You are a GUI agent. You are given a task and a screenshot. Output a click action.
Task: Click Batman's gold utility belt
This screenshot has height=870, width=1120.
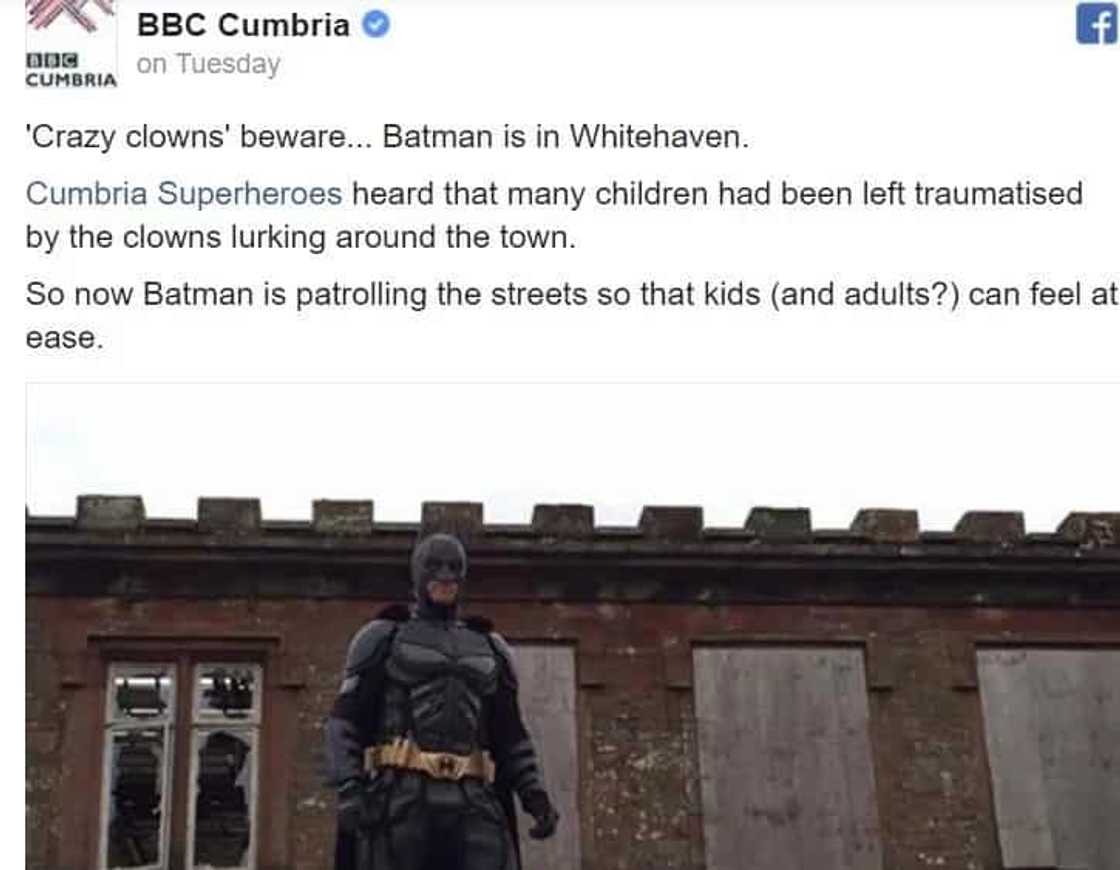pos(430,763)
